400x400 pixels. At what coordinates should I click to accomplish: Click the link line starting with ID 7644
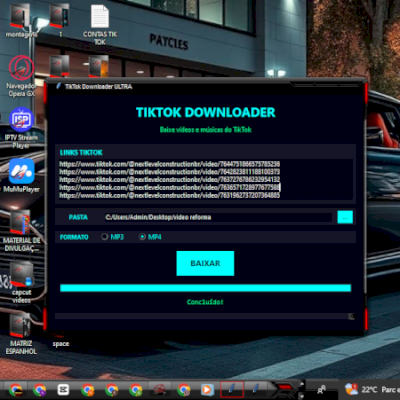pos(170,164)
